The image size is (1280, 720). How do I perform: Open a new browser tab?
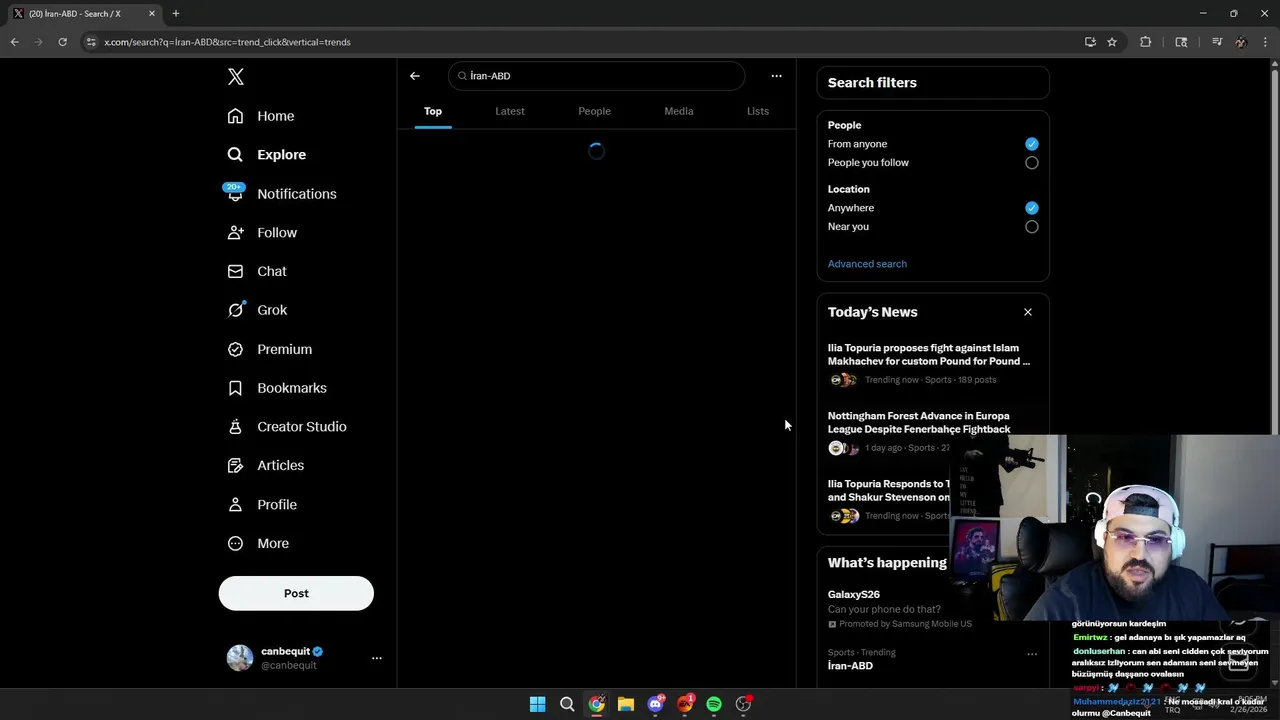click(x=176, y=14)
